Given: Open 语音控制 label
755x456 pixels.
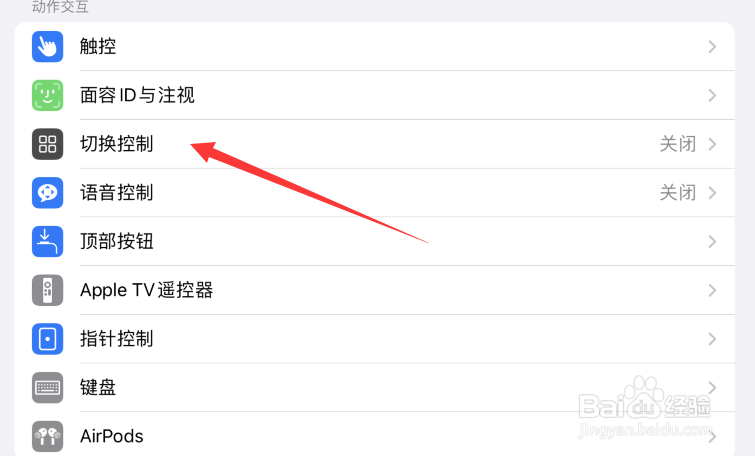Looking at the screenshot, I should coord(117,193).
